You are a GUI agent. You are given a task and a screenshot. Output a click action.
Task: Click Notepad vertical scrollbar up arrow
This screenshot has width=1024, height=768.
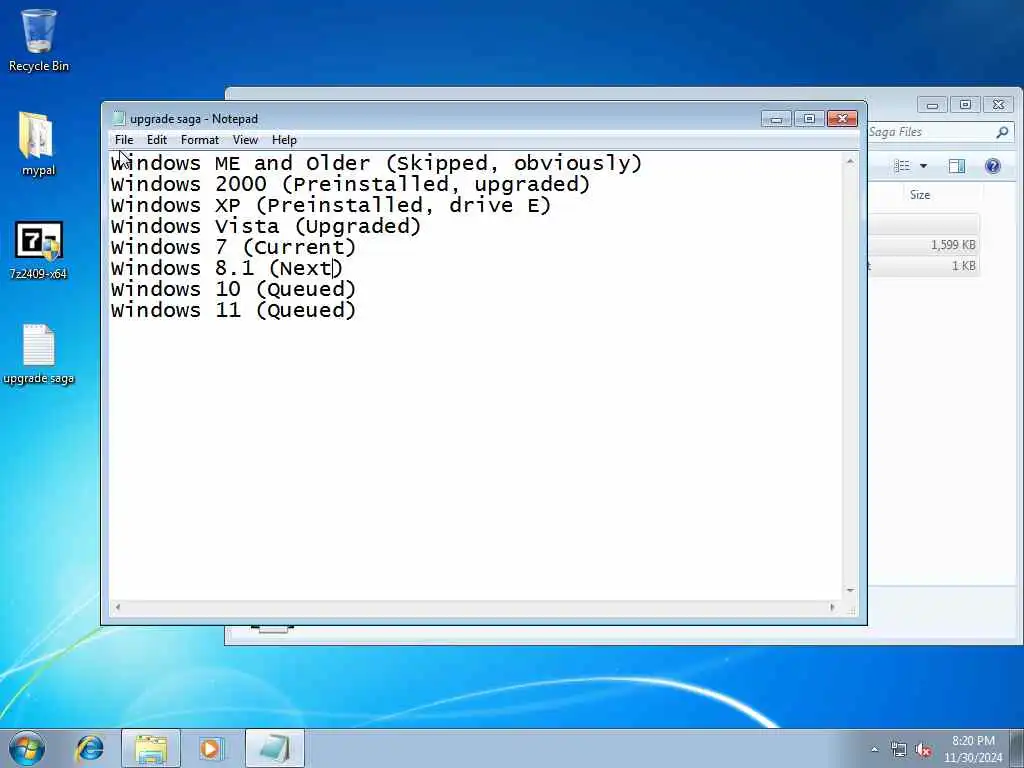[850, 161]
